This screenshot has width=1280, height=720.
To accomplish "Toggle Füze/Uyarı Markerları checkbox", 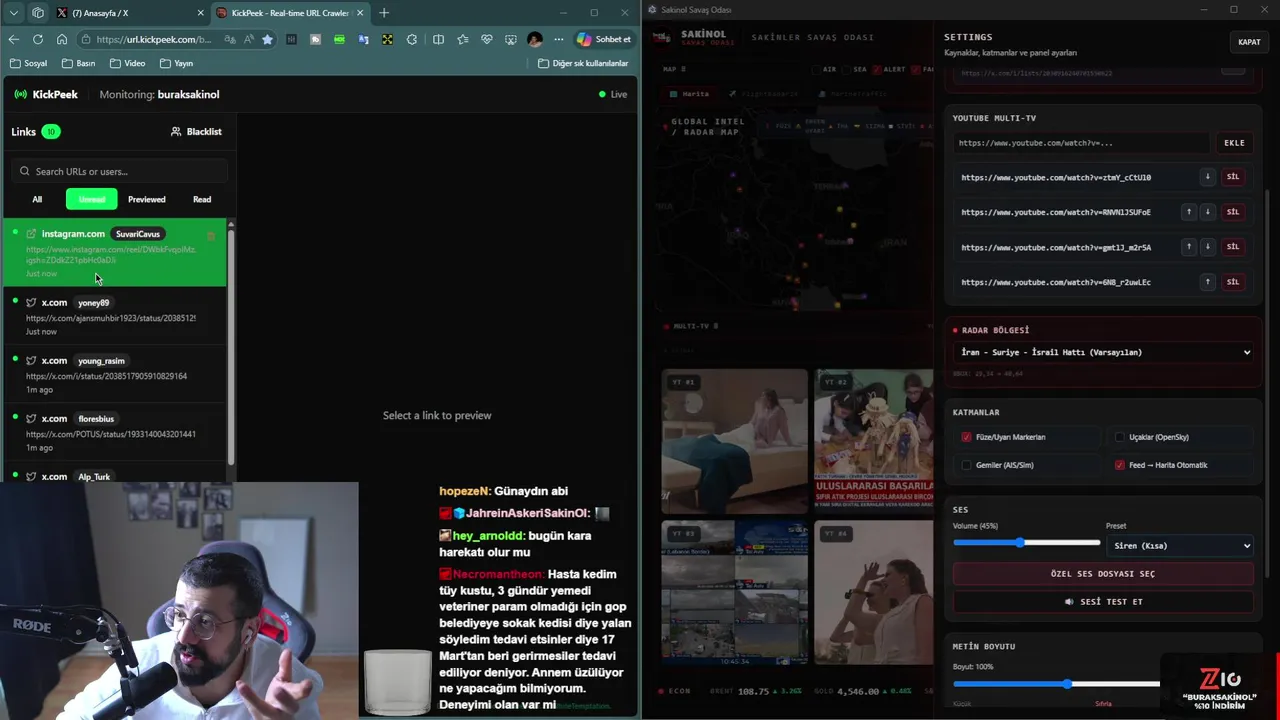I will (x=966, y=437).
